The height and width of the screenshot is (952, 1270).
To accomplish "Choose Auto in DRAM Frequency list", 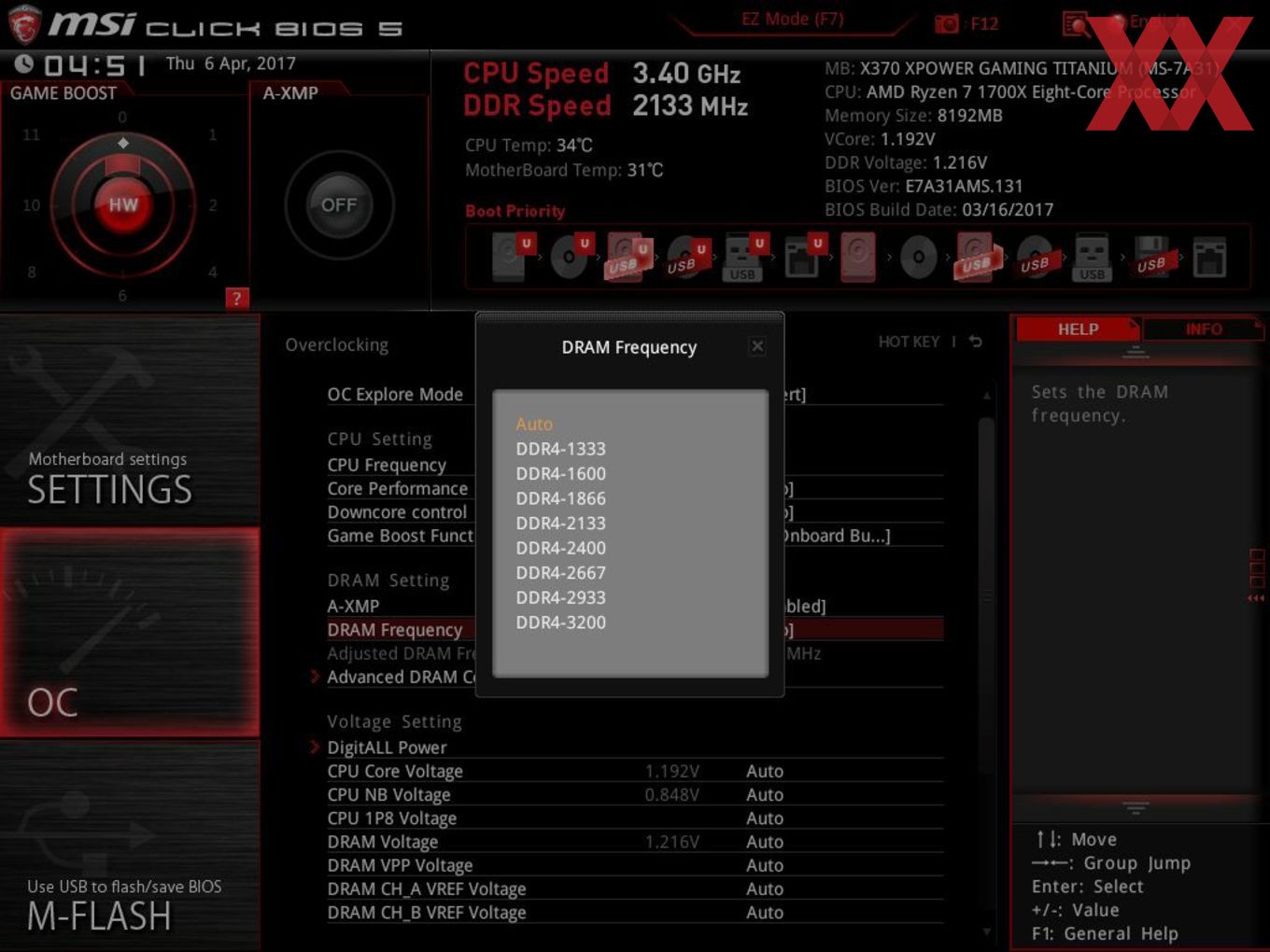I will [534, 424].
